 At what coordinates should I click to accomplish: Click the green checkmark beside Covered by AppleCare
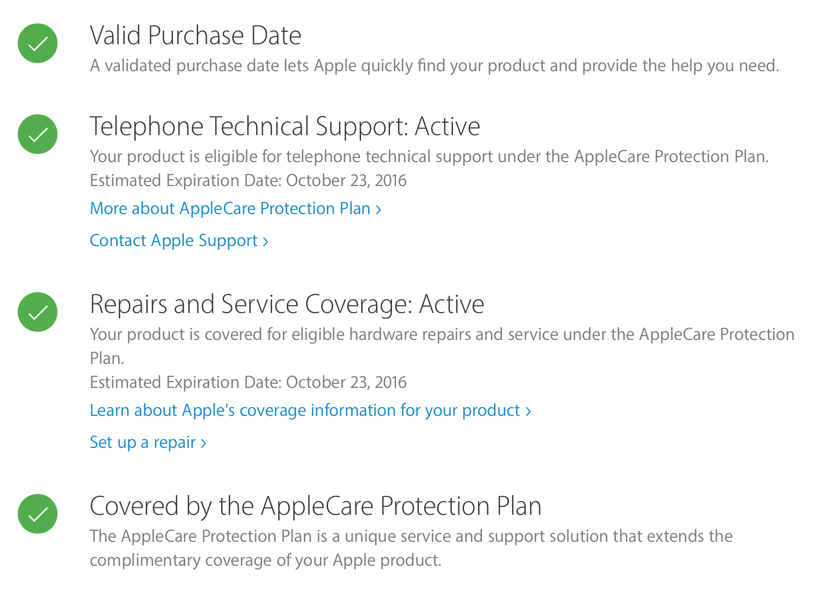(x=38, y=514)
